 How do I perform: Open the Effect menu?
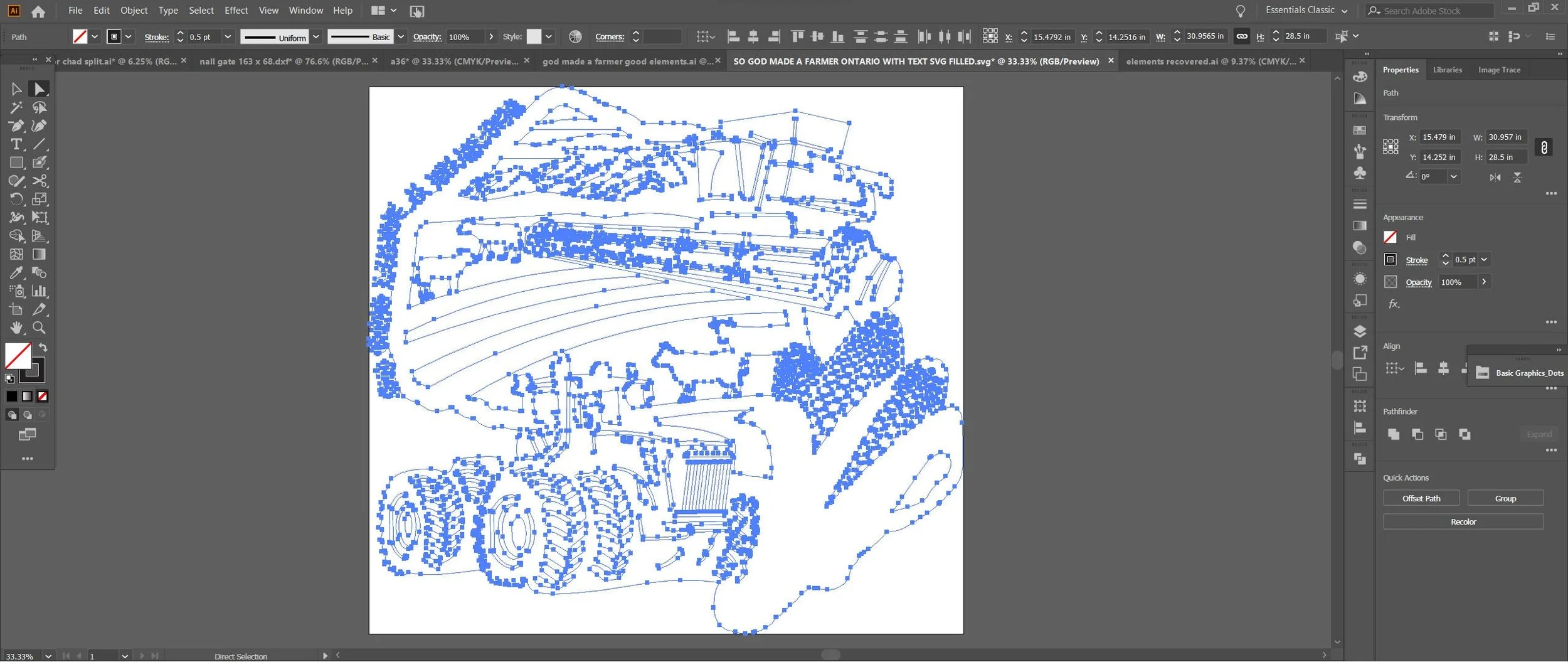(x=236, y=10)
